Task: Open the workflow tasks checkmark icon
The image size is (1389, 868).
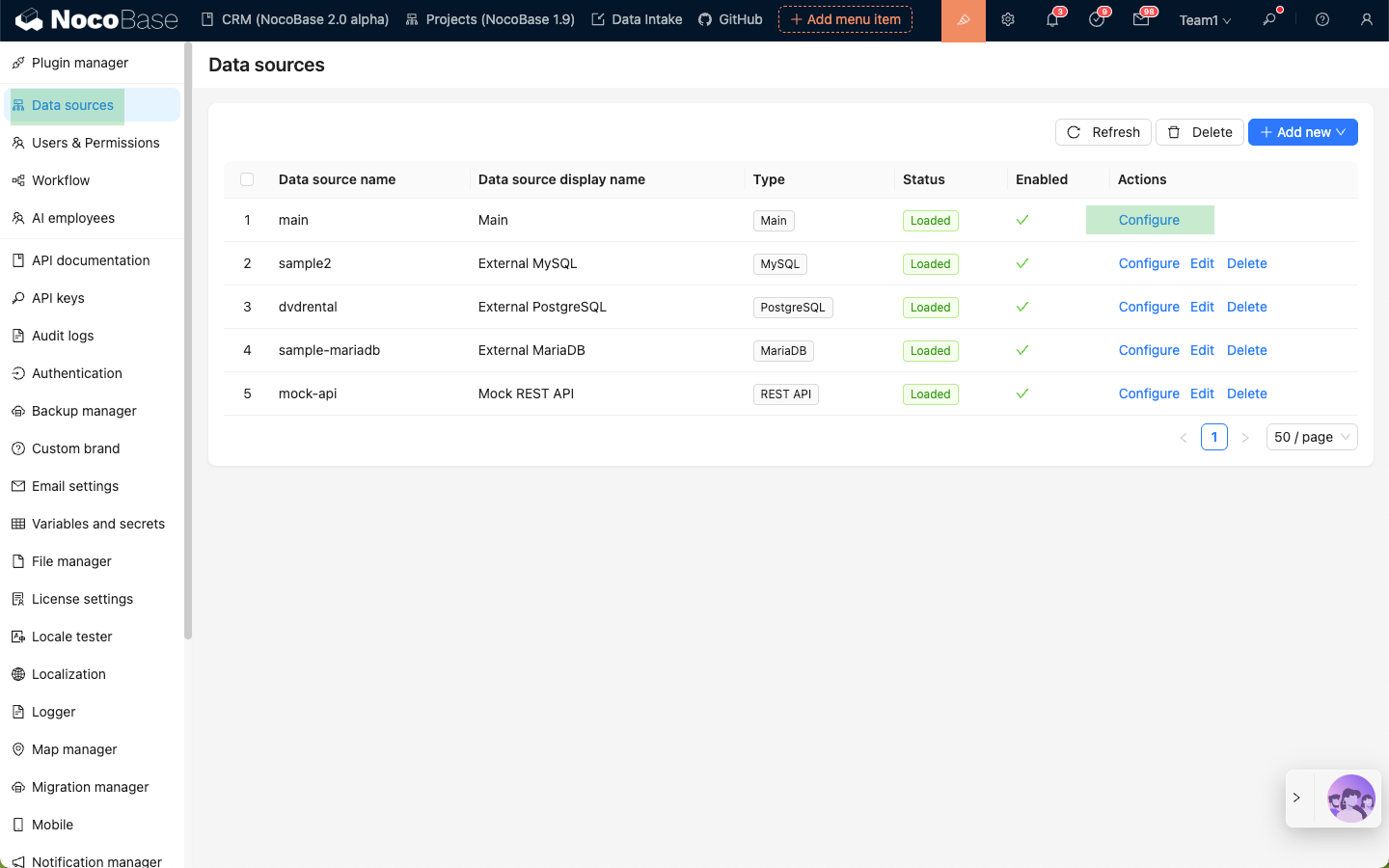Action: [x=1097, y=20]
